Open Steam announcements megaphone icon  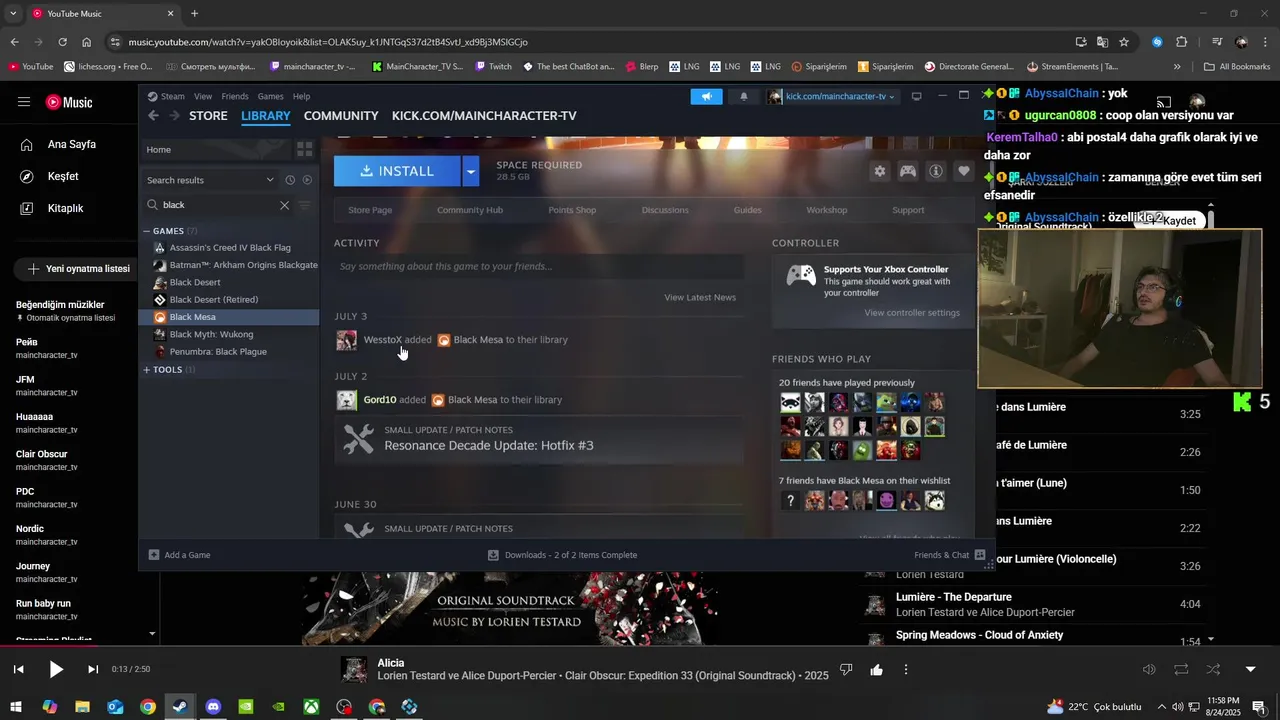(707, 96)
